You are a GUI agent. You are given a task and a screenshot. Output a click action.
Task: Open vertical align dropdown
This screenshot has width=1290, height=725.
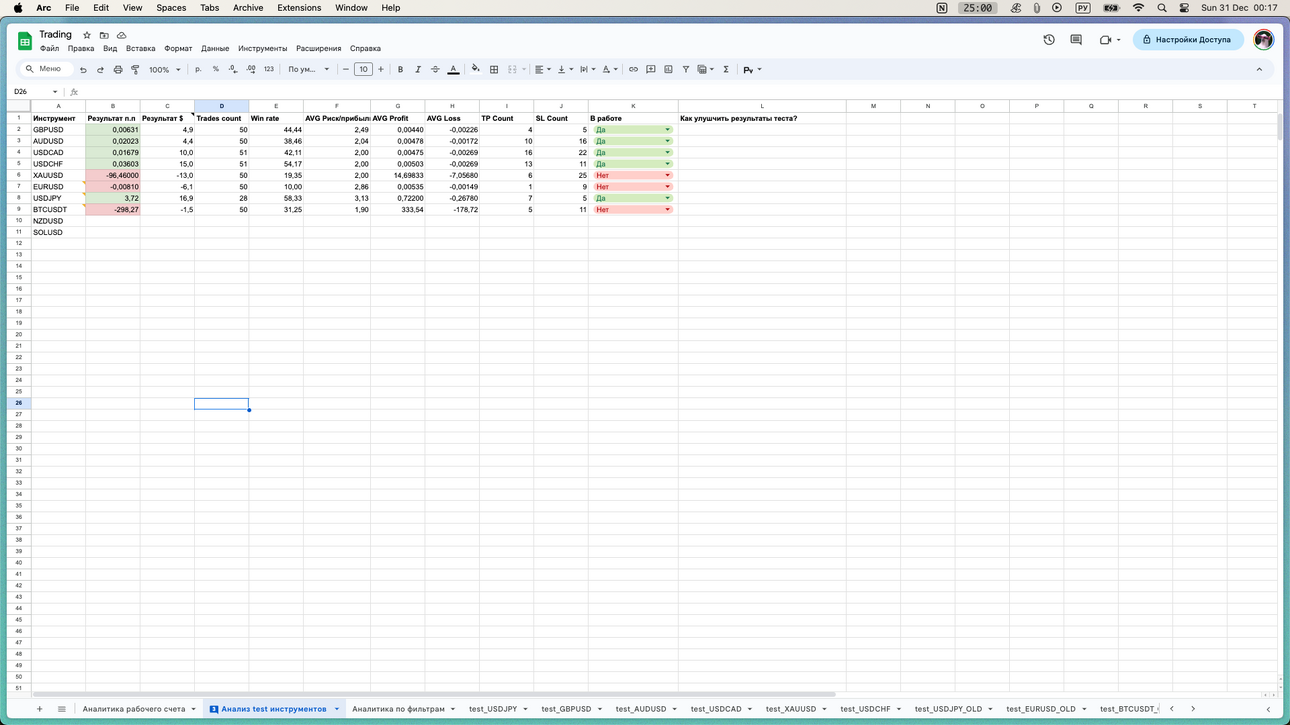(x=565, y=70)
